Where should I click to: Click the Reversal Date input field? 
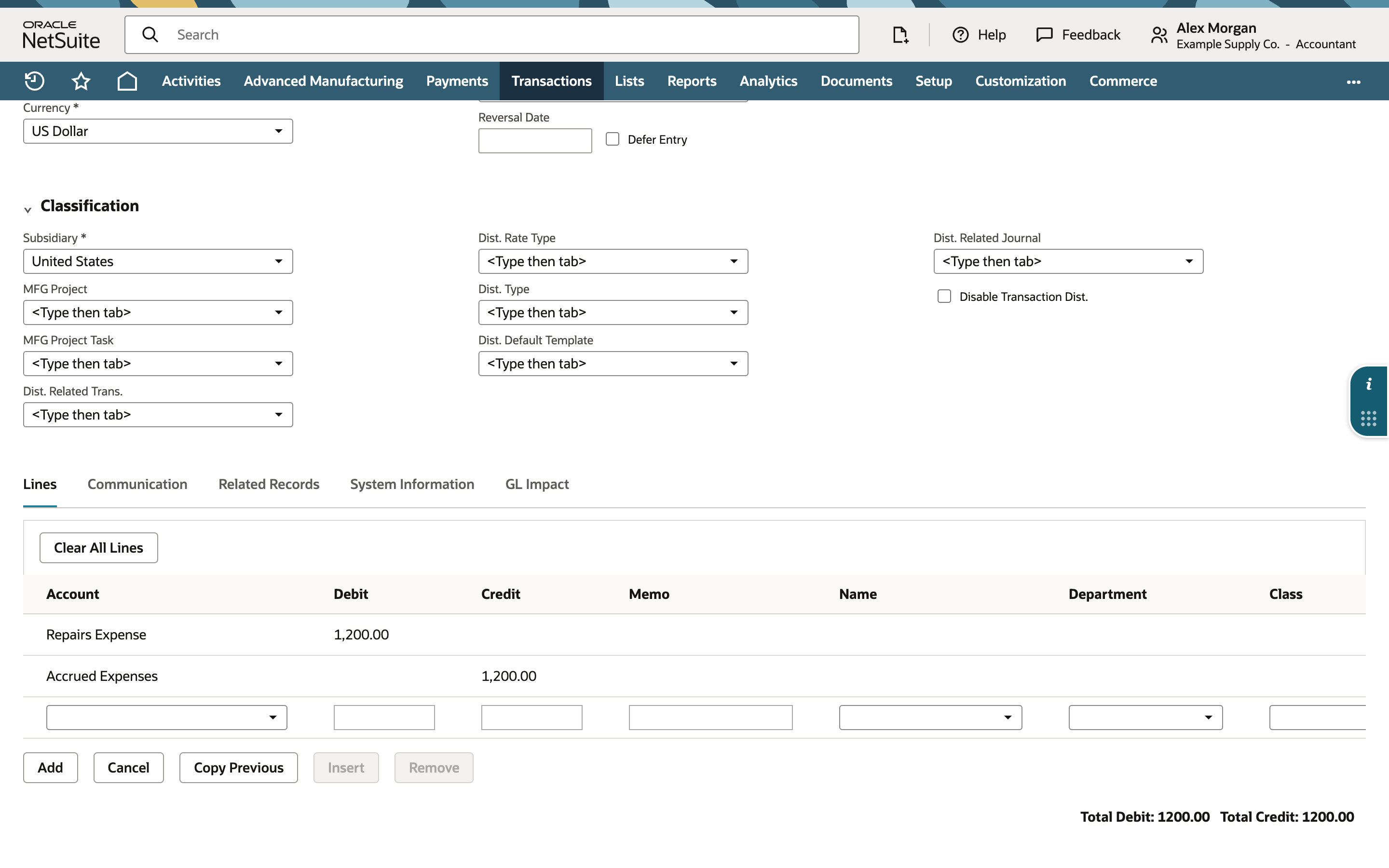coord(535,141)
